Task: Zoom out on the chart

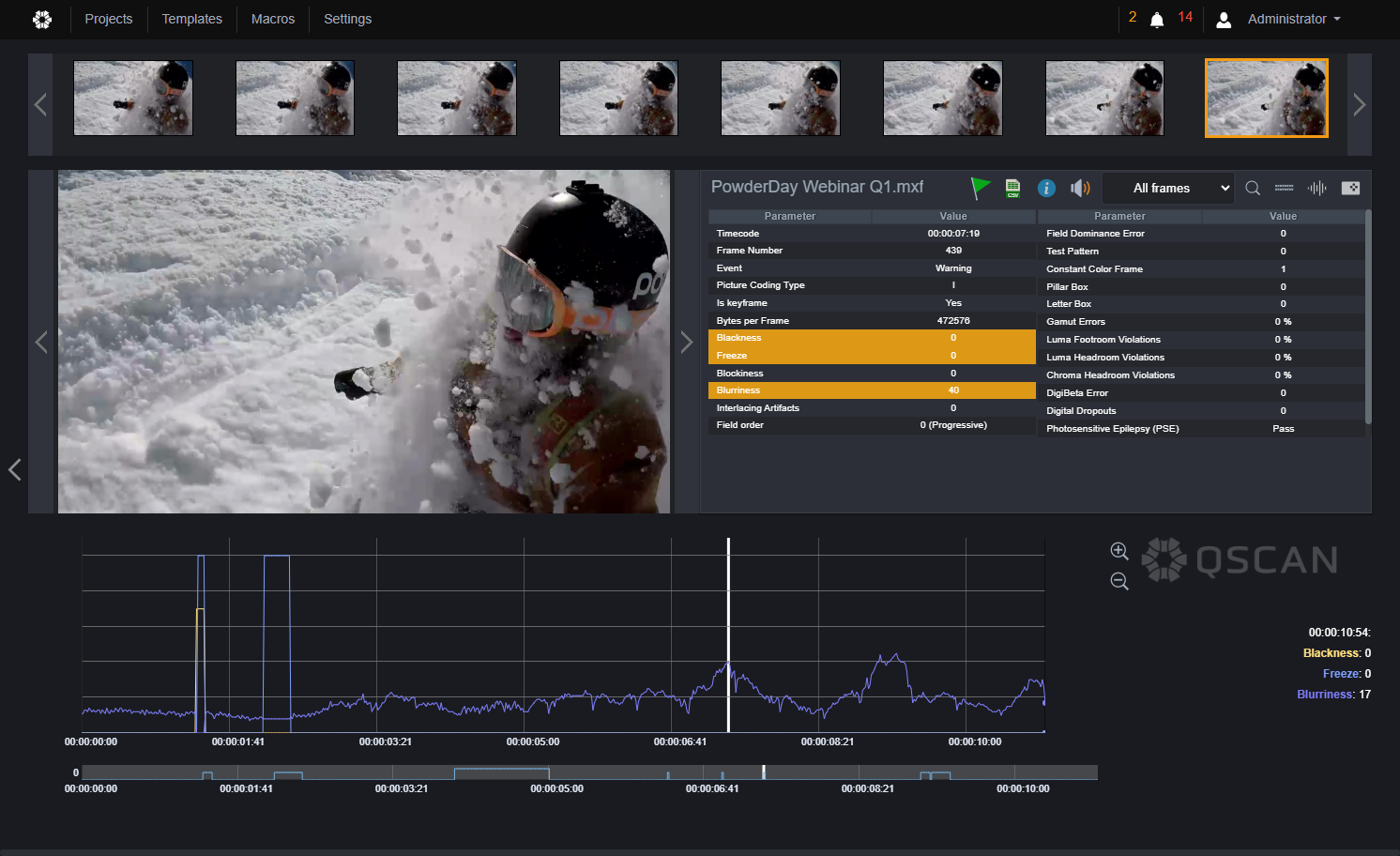Action: pyautogui.click(x=1119, y=581)
